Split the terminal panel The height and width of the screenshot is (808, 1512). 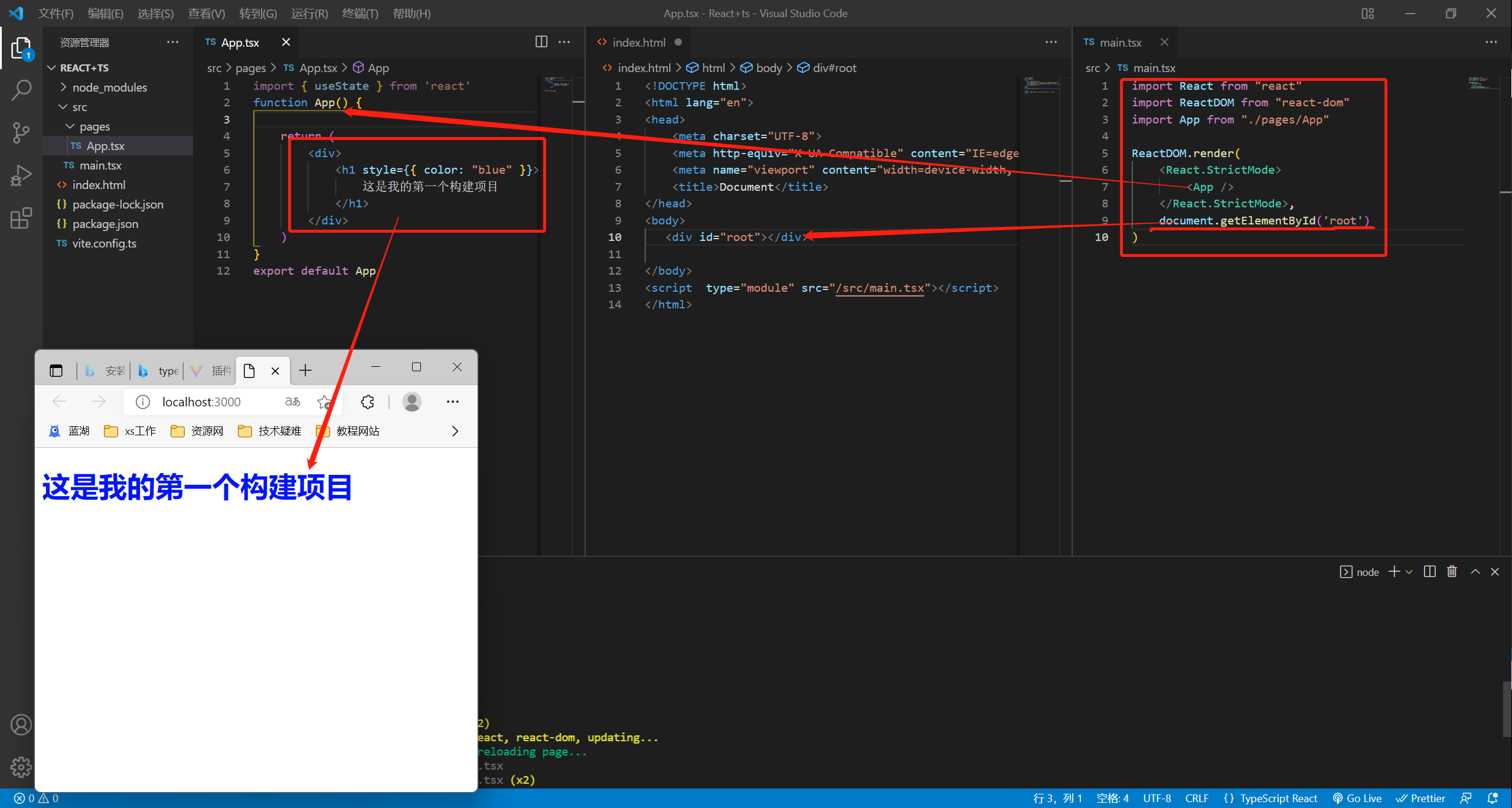1429,571
